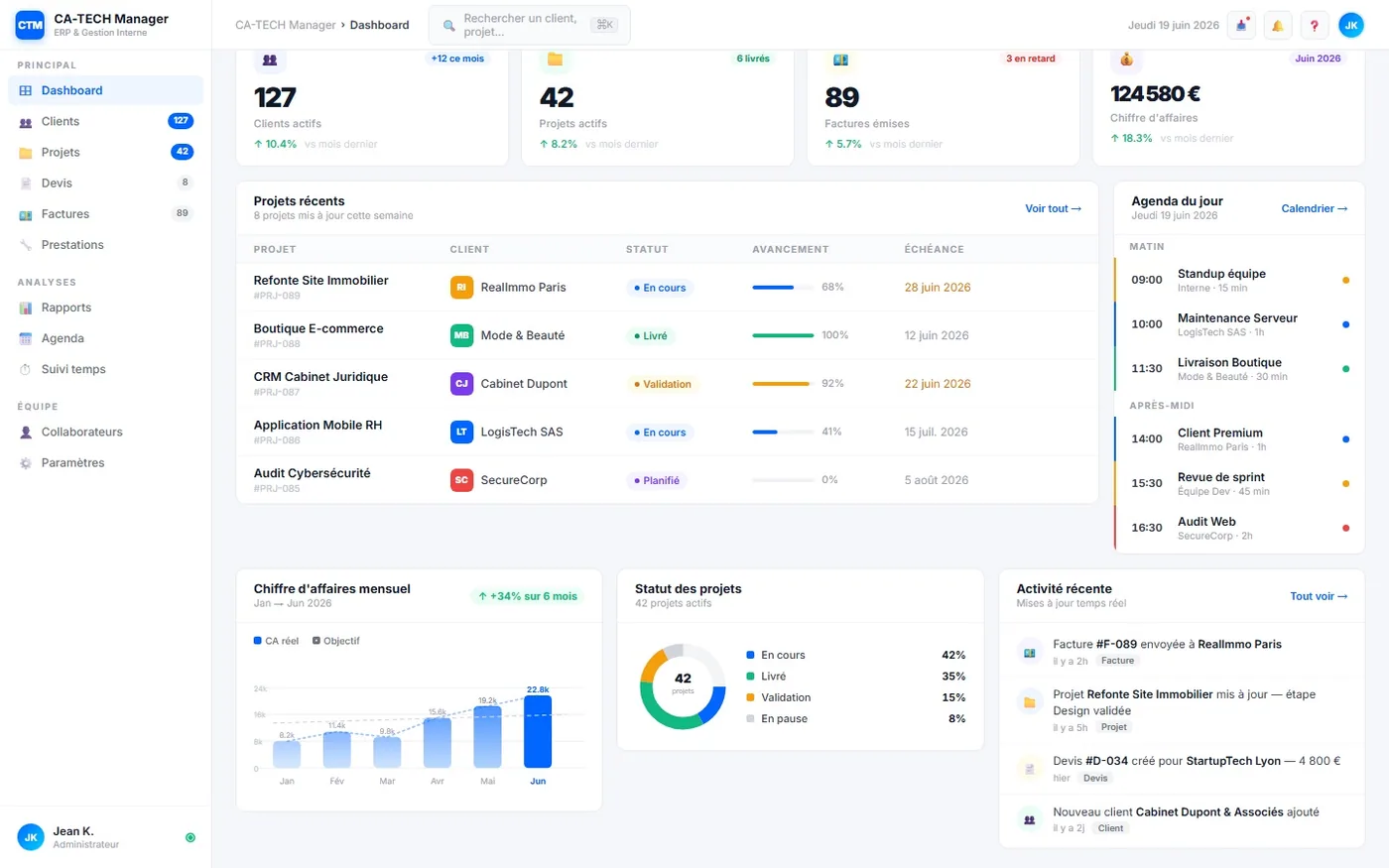Open the top-bar calendar notification icon
Viewport: 1389px width, 868px height.
(1241, 25)
